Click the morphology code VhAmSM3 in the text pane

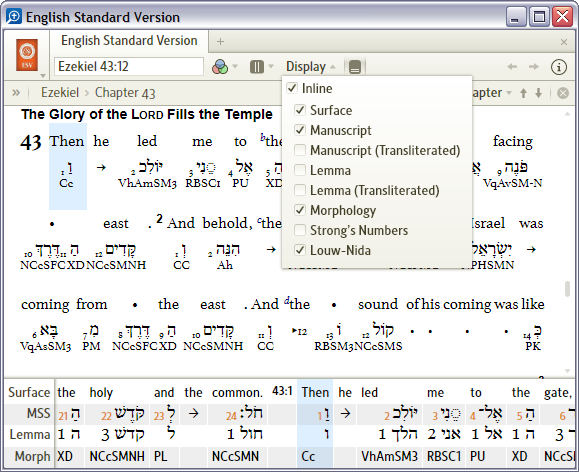pos(147,183)
